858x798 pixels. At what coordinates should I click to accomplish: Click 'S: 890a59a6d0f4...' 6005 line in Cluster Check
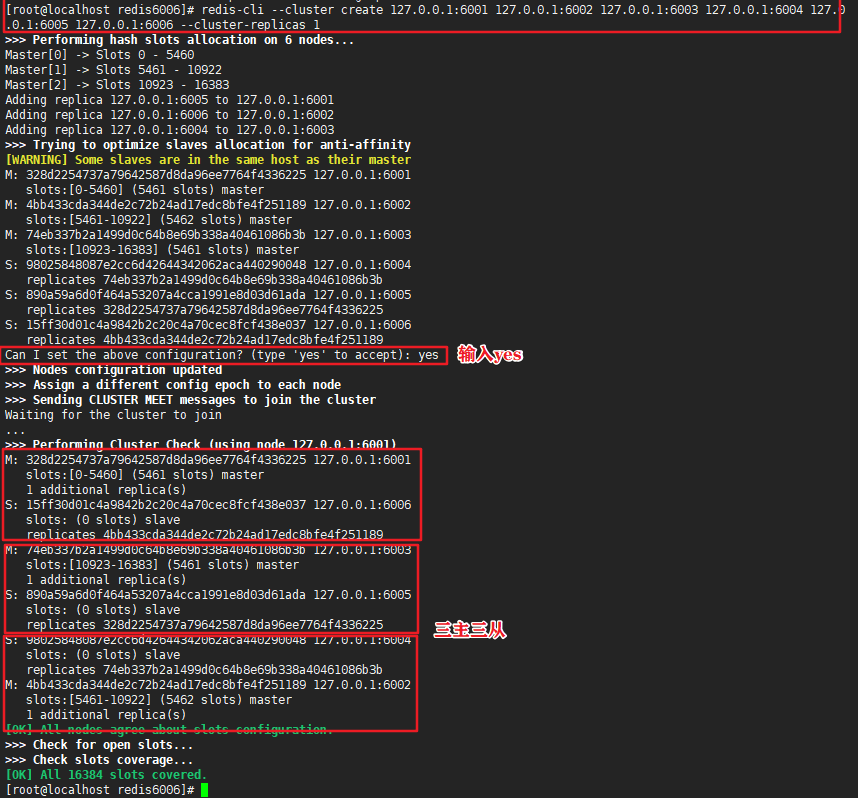pyautogui.click(x=208, y=595)
